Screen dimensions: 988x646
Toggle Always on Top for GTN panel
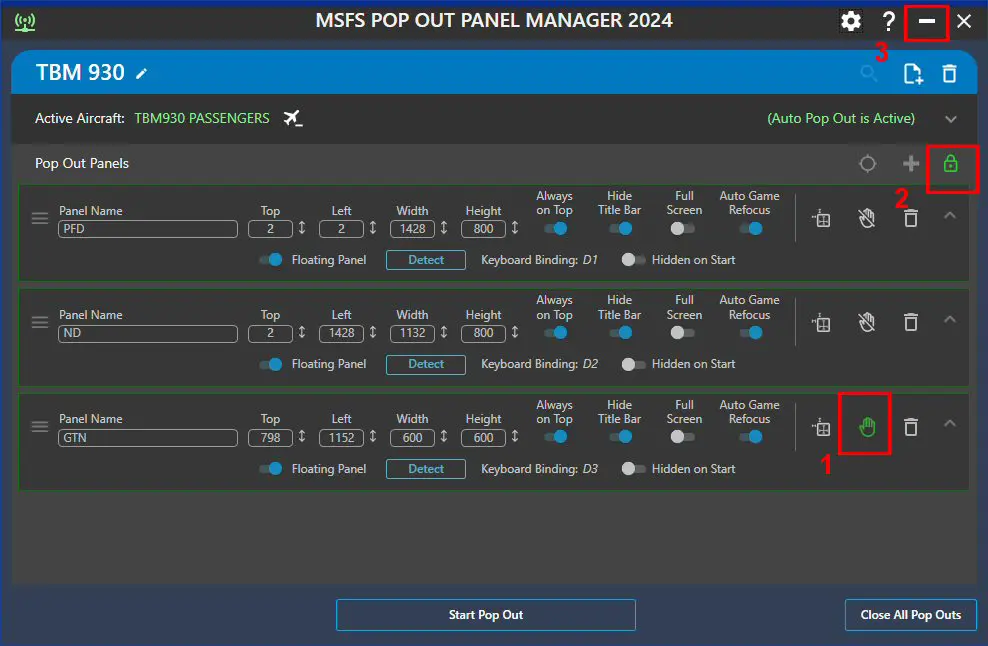[x=556, y=437]
